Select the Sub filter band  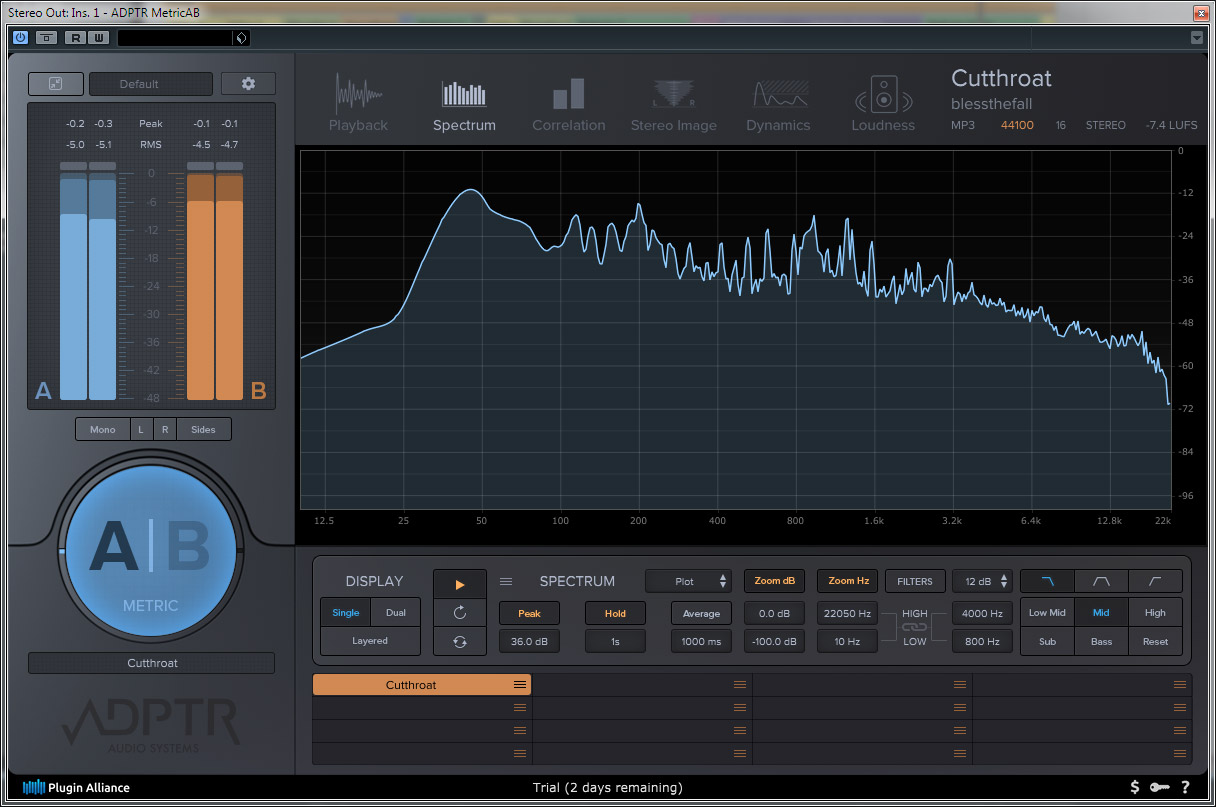(x=1047, y=641)
